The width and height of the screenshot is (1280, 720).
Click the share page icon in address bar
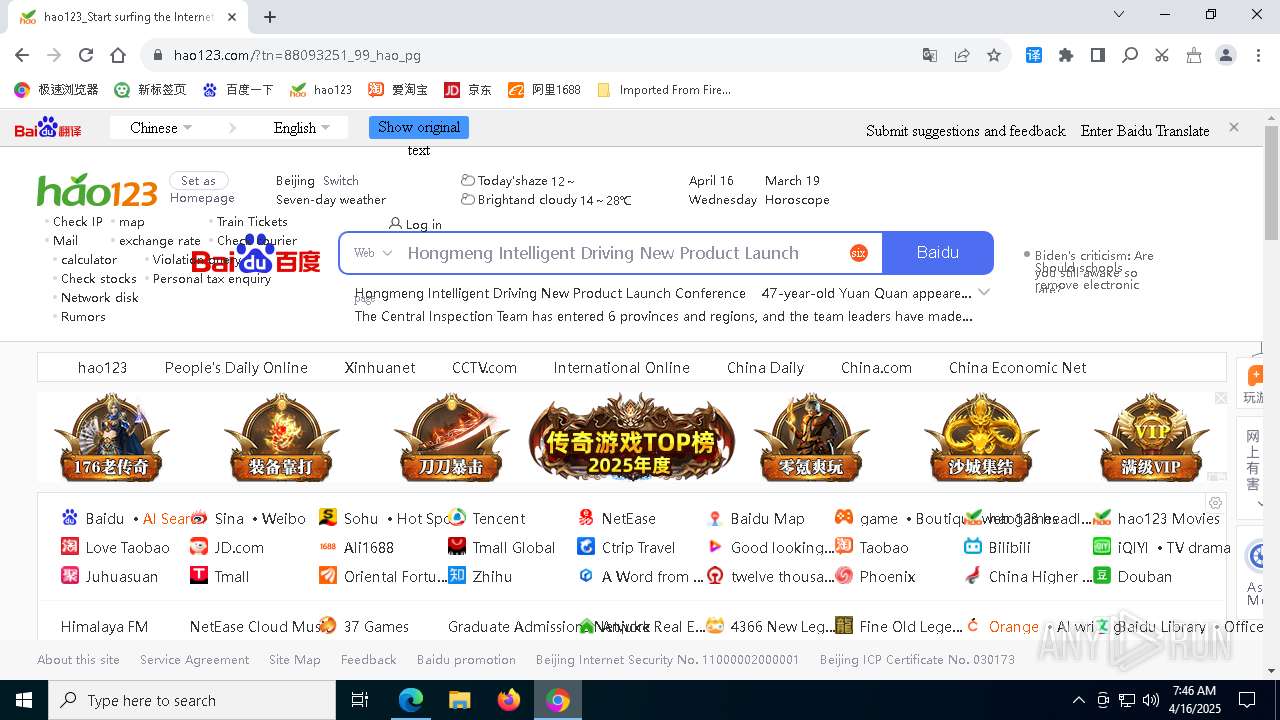click(x=962, y=55)
